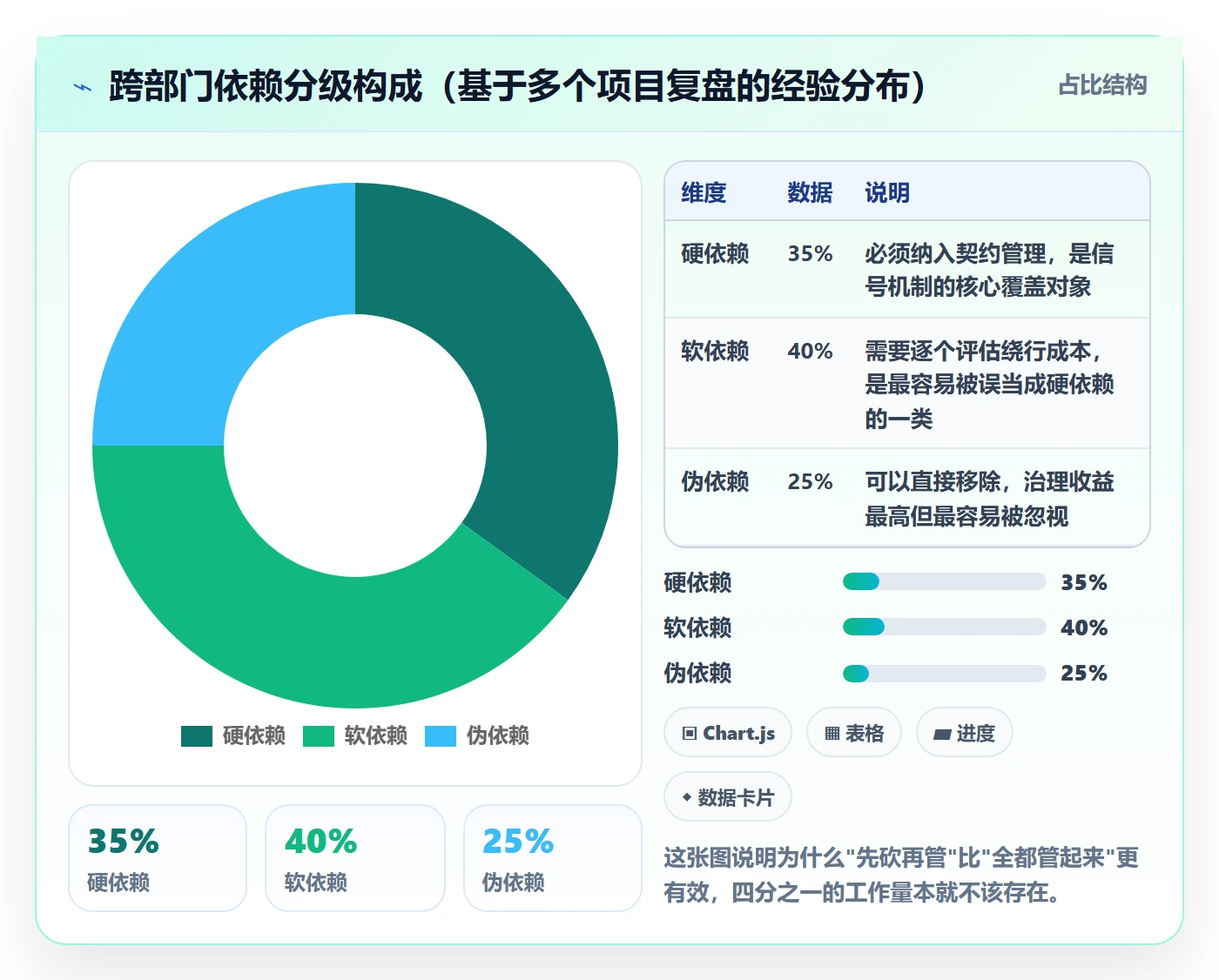Toggle the 硬依赖 legend color box

tap(197, 736)
